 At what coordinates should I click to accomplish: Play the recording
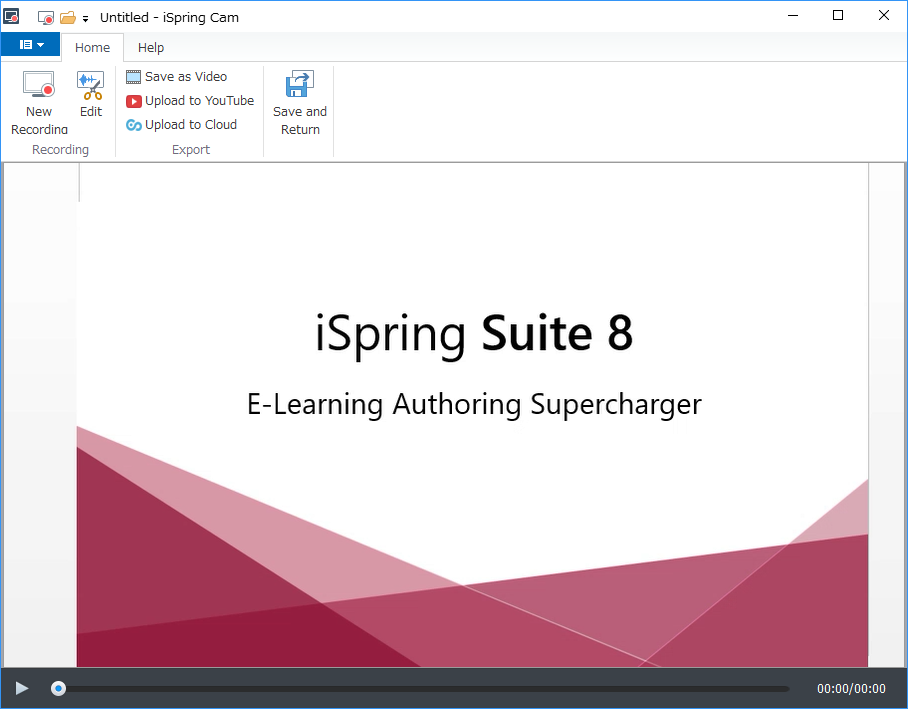coord(22,688)
